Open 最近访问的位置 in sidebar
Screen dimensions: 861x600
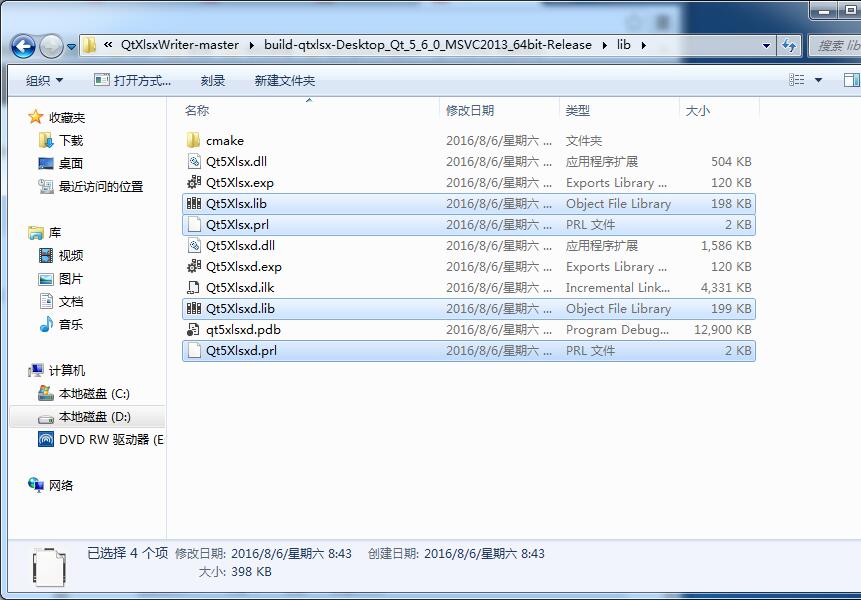tap(101, 187)
